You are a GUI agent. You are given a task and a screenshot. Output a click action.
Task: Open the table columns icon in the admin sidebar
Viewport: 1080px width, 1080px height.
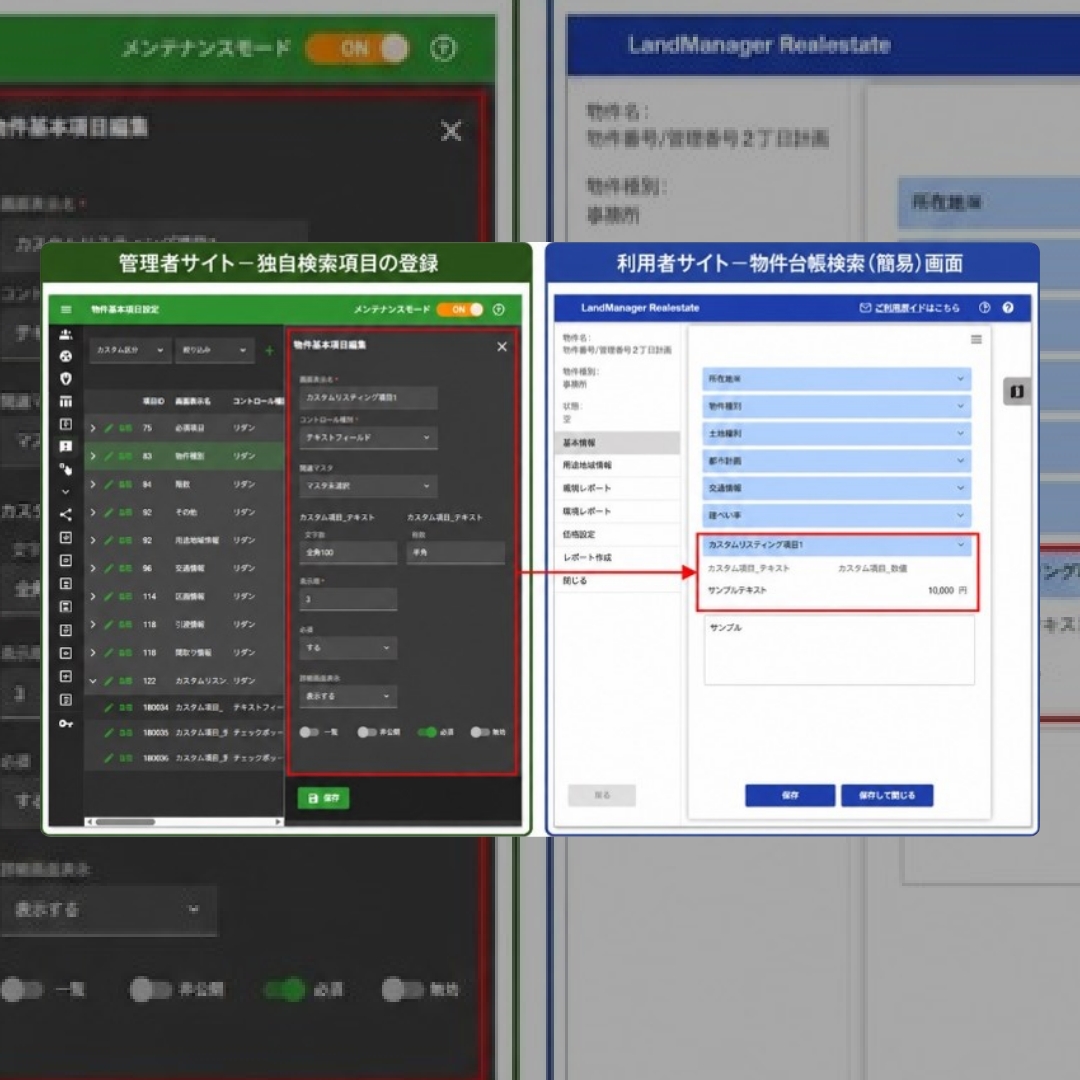(x=65, y=401)
